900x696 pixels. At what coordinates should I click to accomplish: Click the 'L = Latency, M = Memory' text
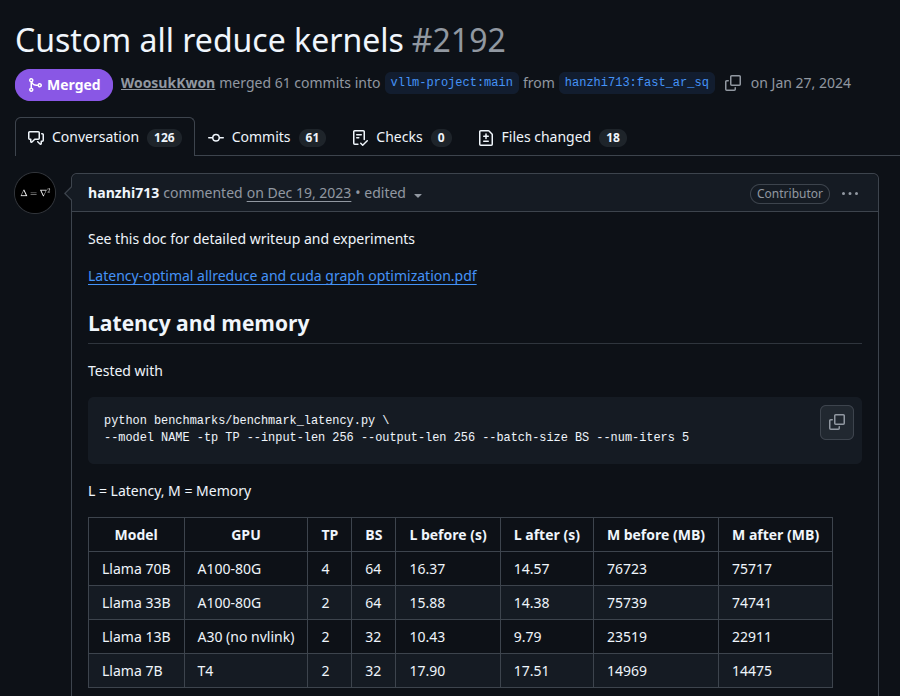tap(169, 491)
